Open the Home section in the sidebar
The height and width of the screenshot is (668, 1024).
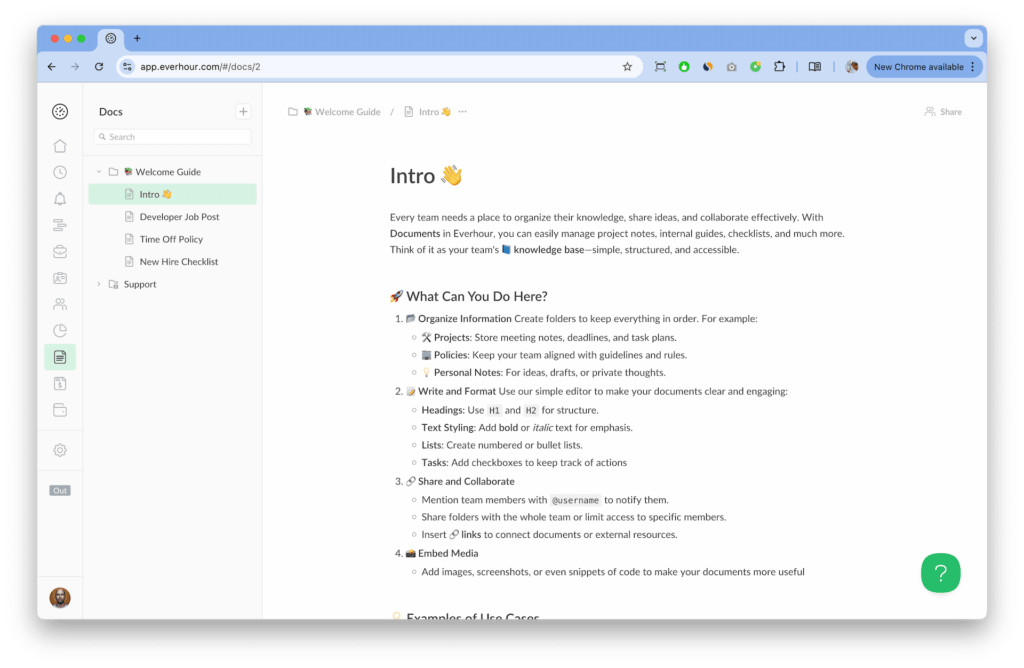pyautogui.click(x=60, y=146)
